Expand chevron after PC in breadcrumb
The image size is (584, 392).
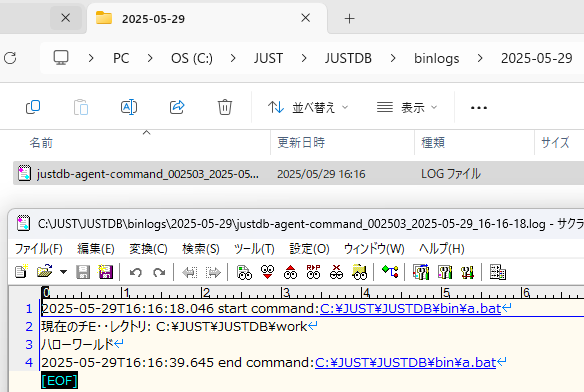pos(150,58)
